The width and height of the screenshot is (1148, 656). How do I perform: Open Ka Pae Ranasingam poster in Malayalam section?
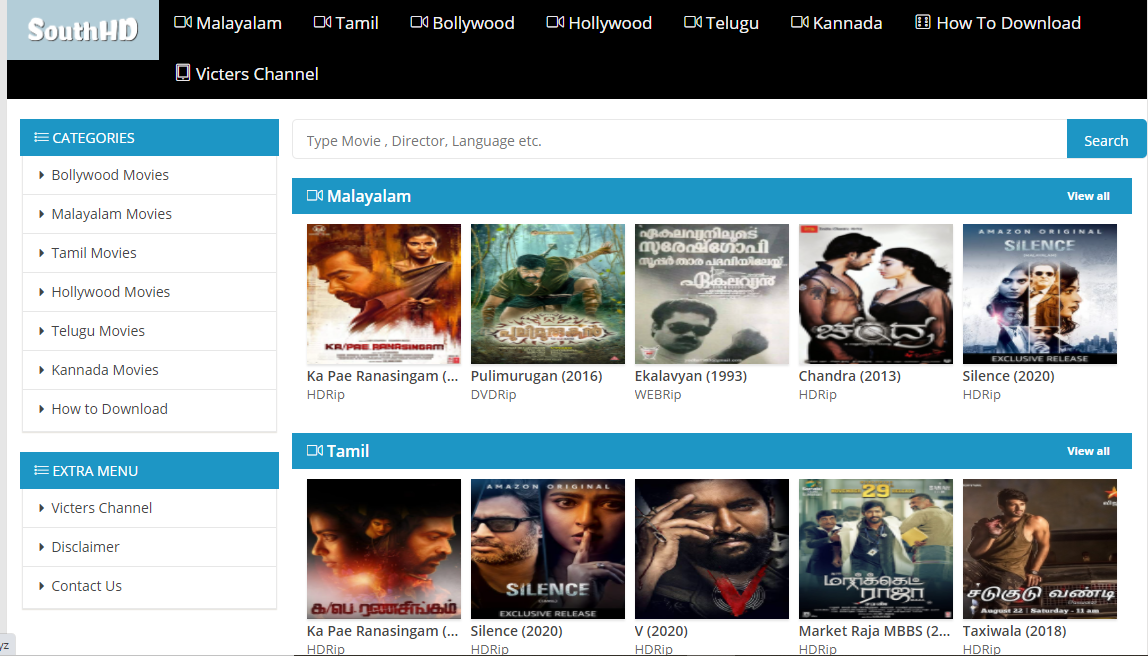384,294
